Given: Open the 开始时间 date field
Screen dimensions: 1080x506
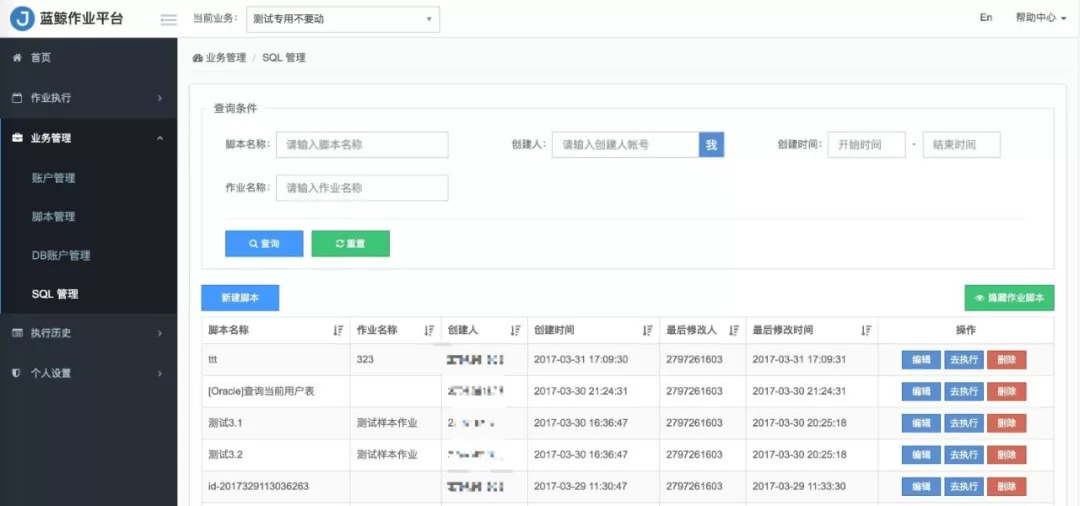Looking at the screenshot, I should [866, 145].
